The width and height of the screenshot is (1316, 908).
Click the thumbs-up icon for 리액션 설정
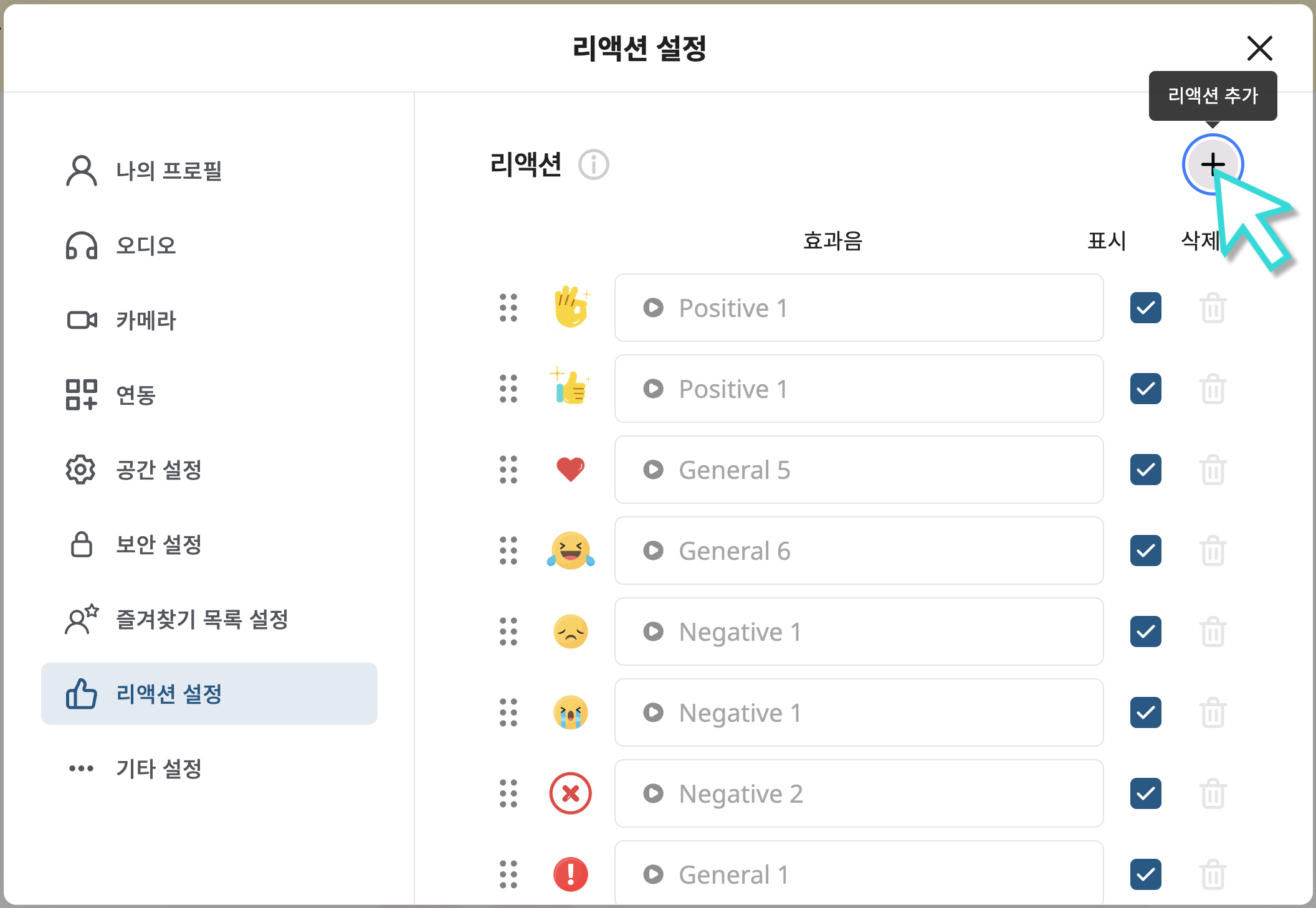pos(81,694)
